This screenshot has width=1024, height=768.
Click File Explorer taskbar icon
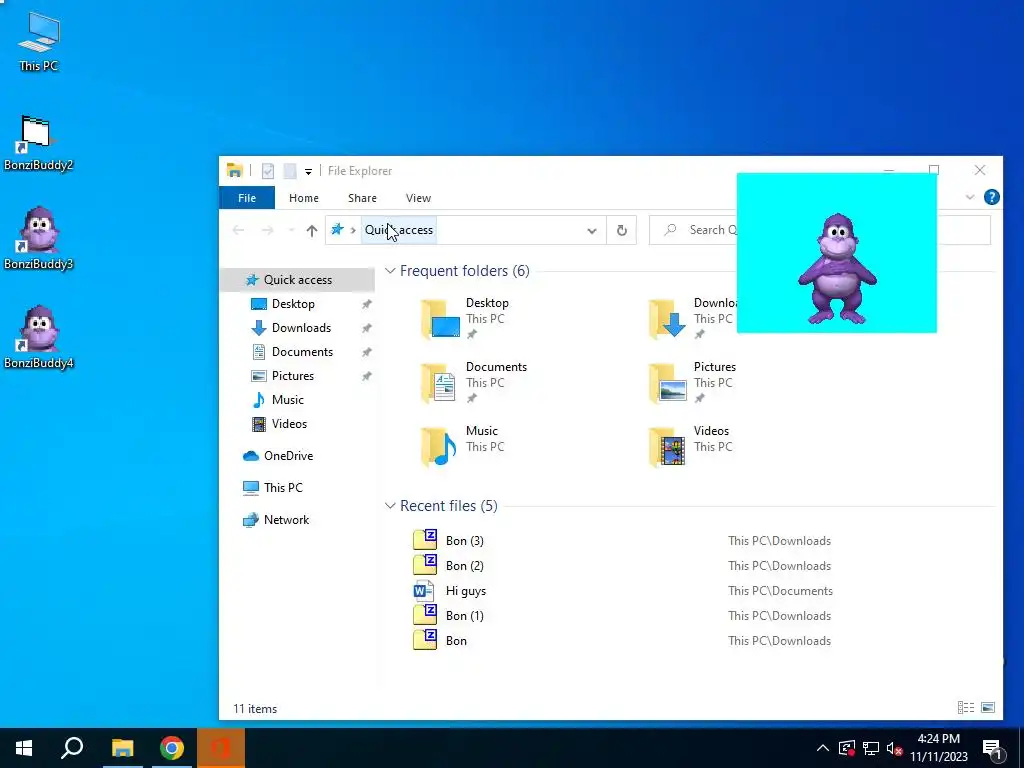(122, 748)
